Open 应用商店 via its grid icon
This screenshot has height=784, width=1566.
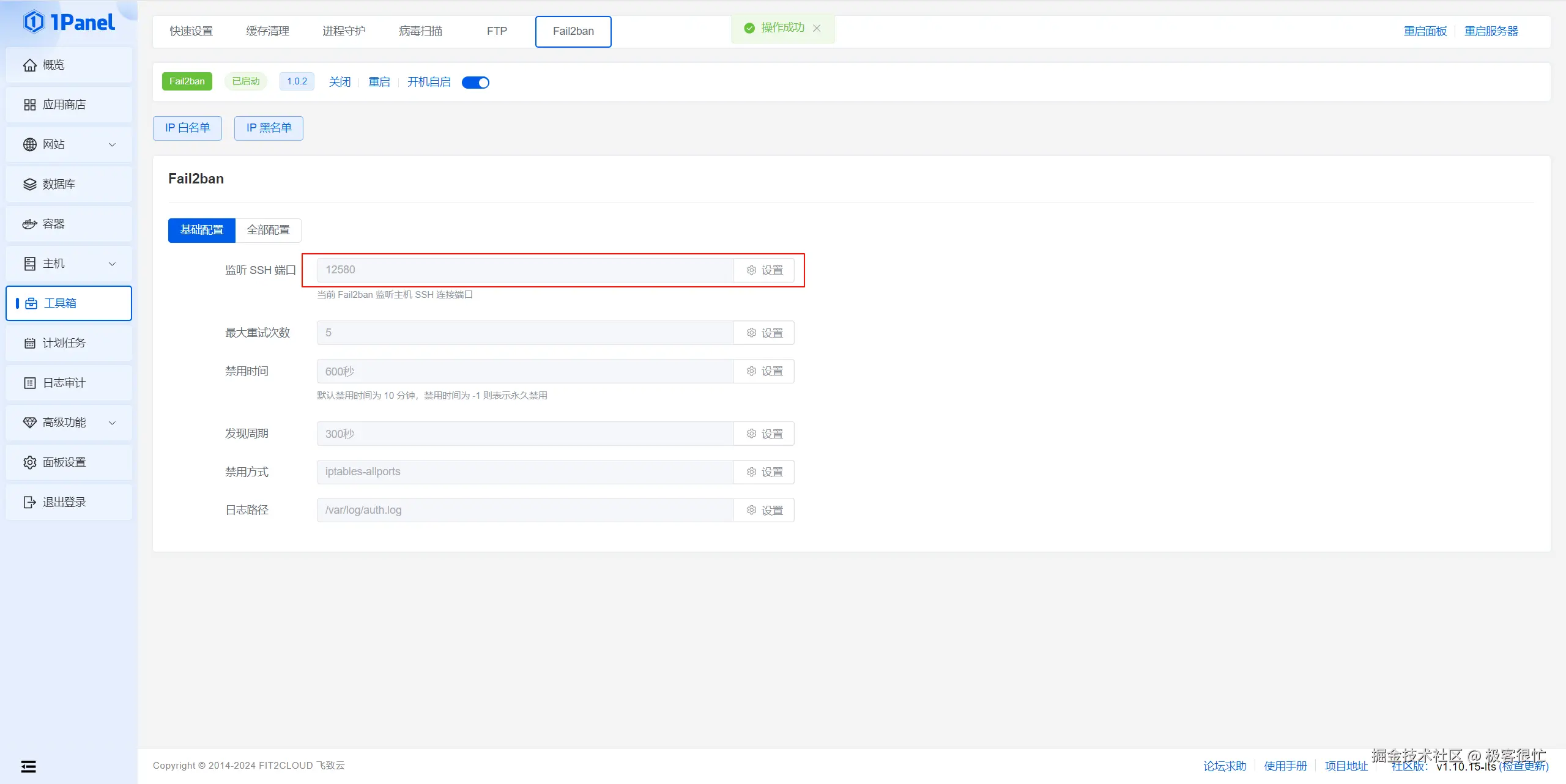coord(29,105)
